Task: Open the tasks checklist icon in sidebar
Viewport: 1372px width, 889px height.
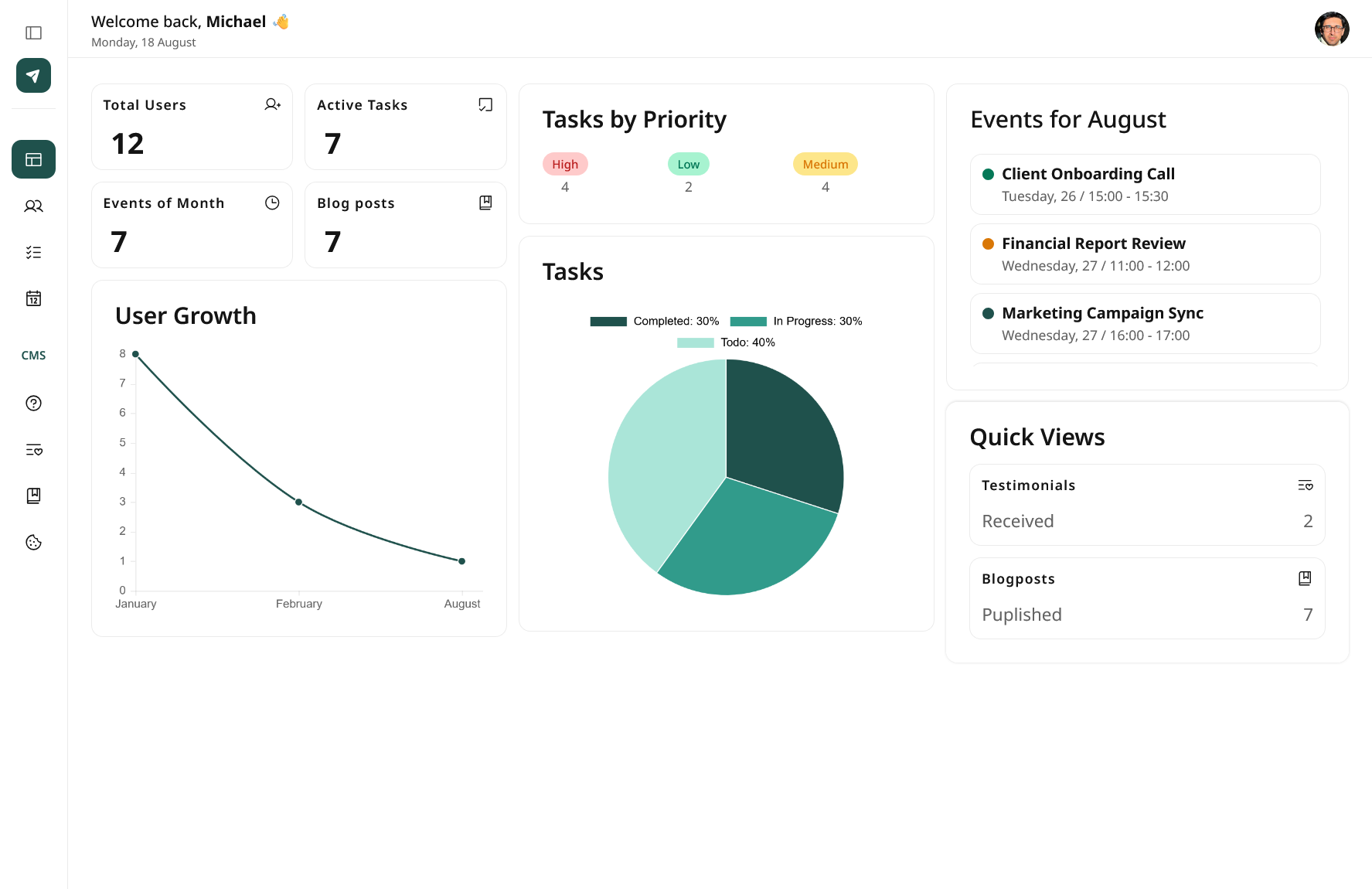Action: (33, 253)
